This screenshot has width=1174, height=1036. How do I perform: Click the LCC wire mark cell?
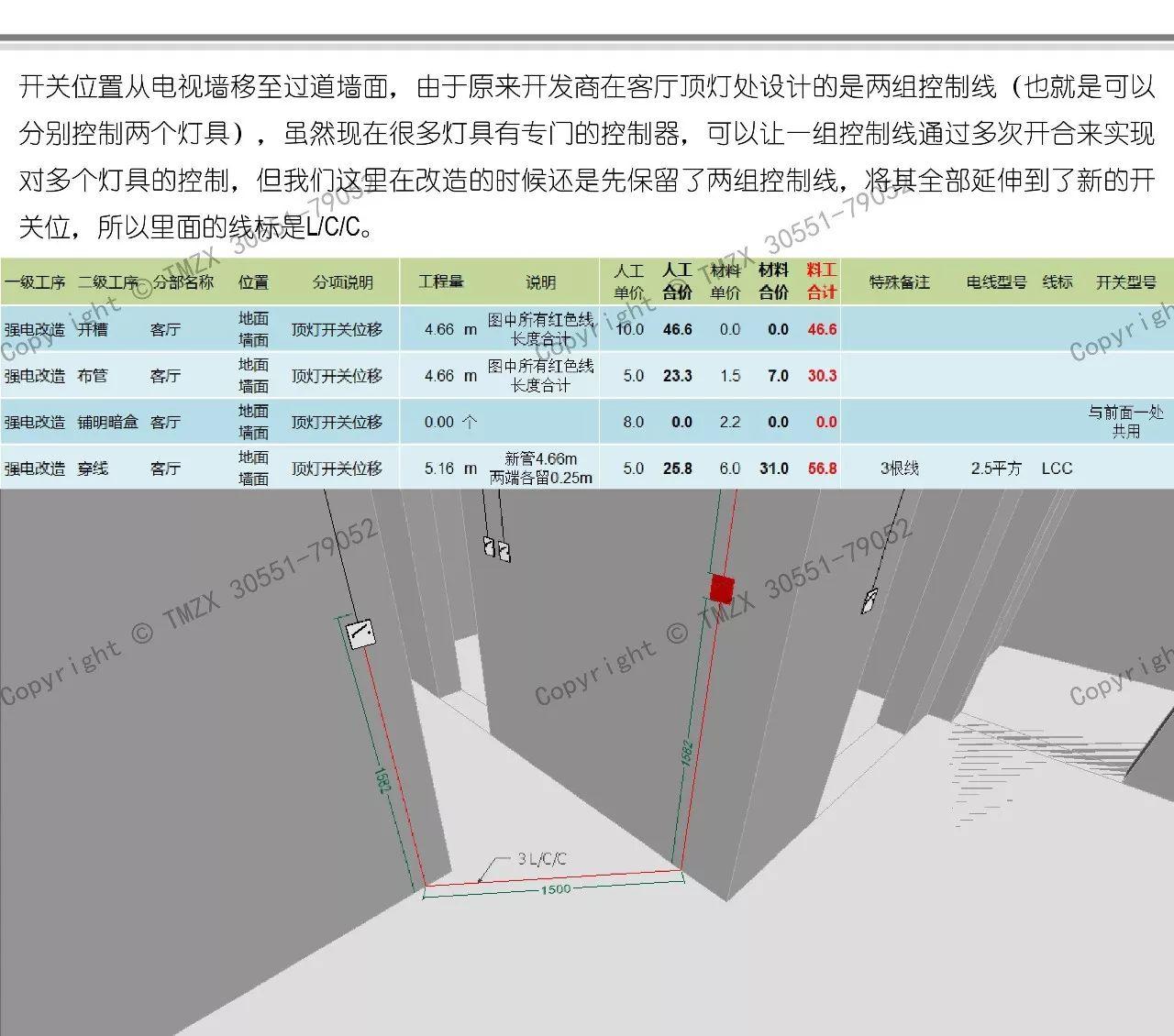click(1057, 468)
